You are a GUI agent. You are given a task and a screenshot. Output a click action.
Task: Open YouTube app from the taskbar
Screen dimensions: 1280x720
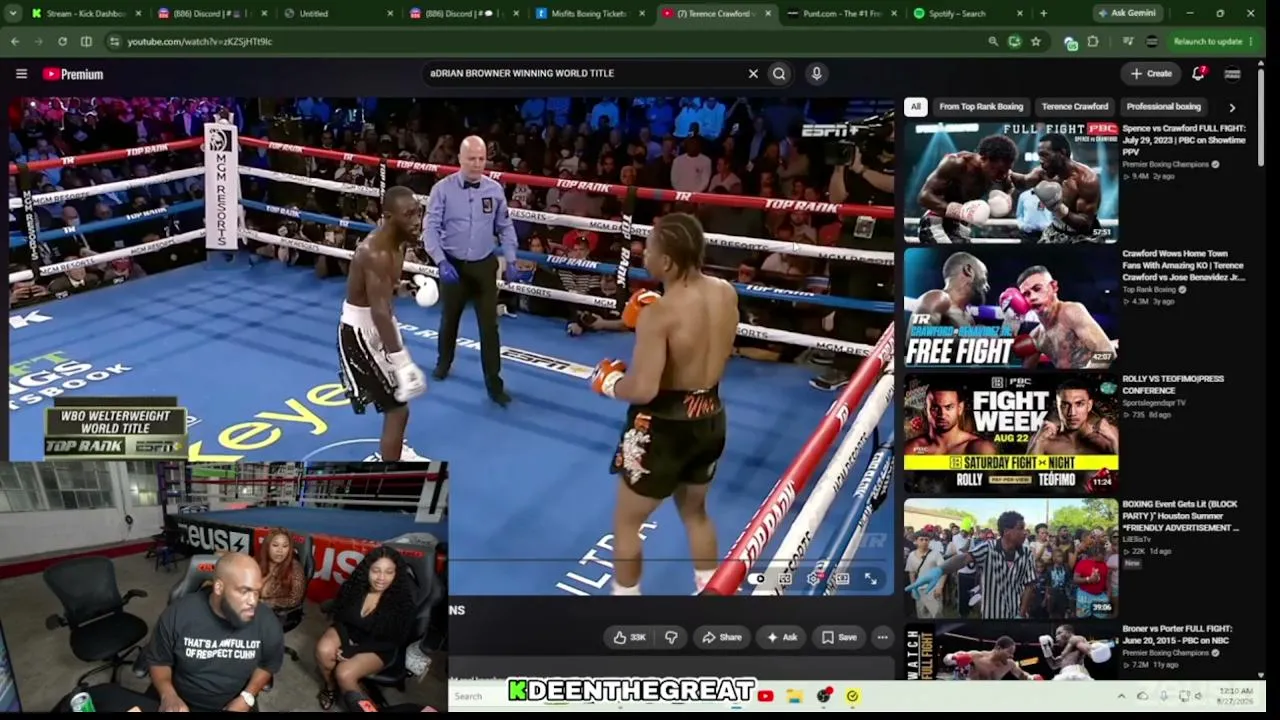point(765,696)
